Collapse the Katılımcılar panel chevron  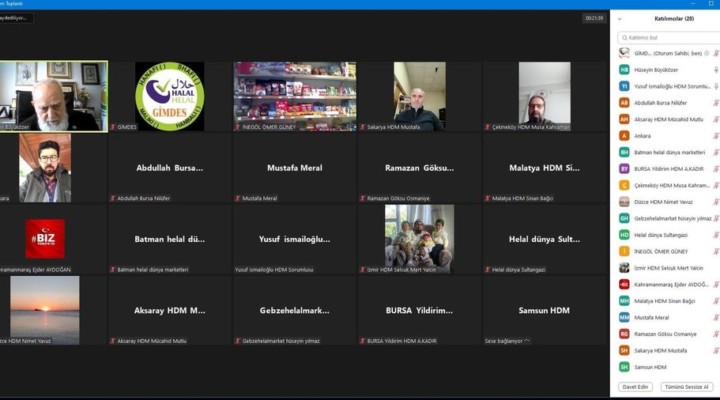(619, 19)
